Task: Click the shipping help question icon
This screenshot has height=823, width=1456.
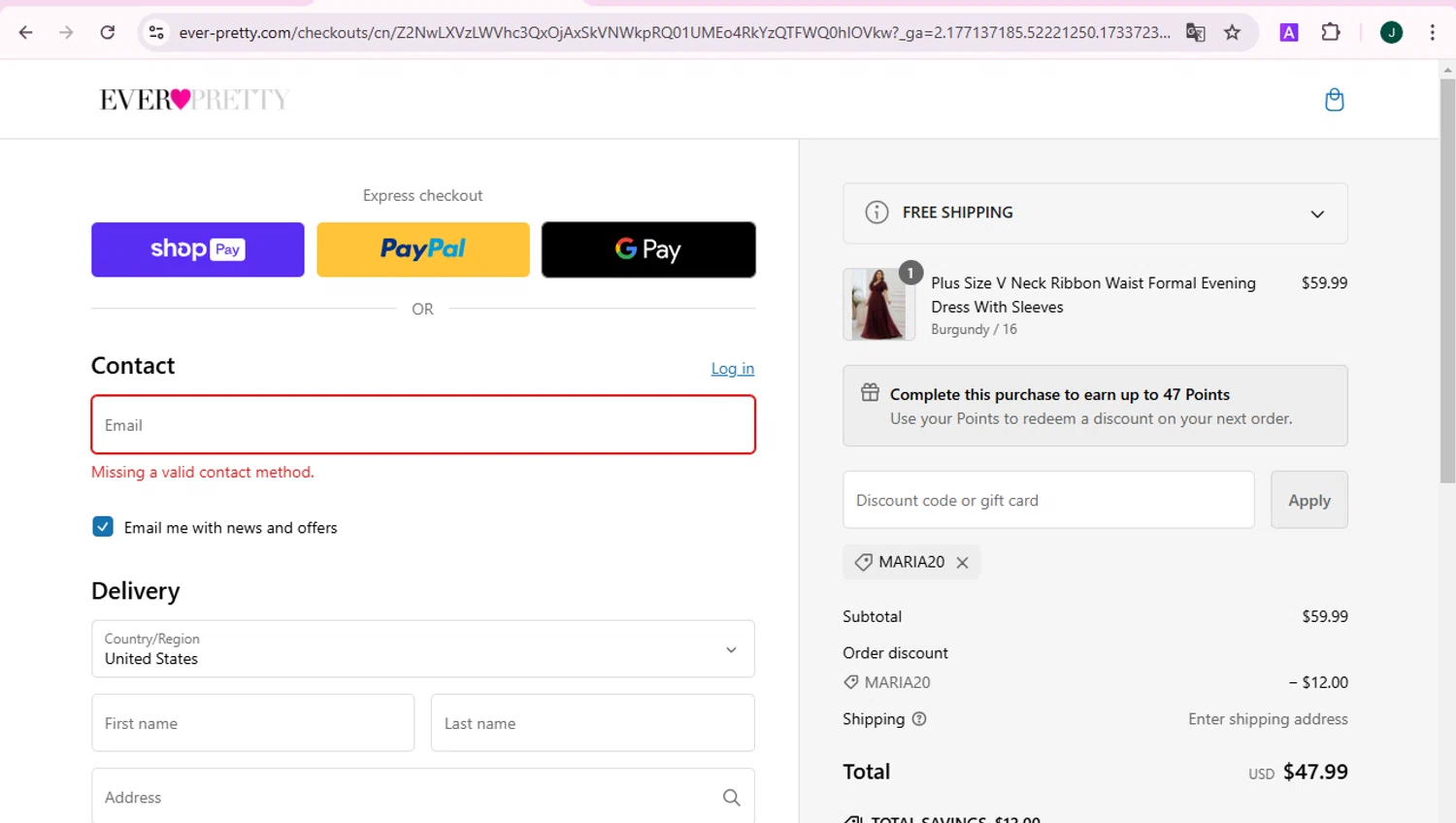Action: click(919, 719)
